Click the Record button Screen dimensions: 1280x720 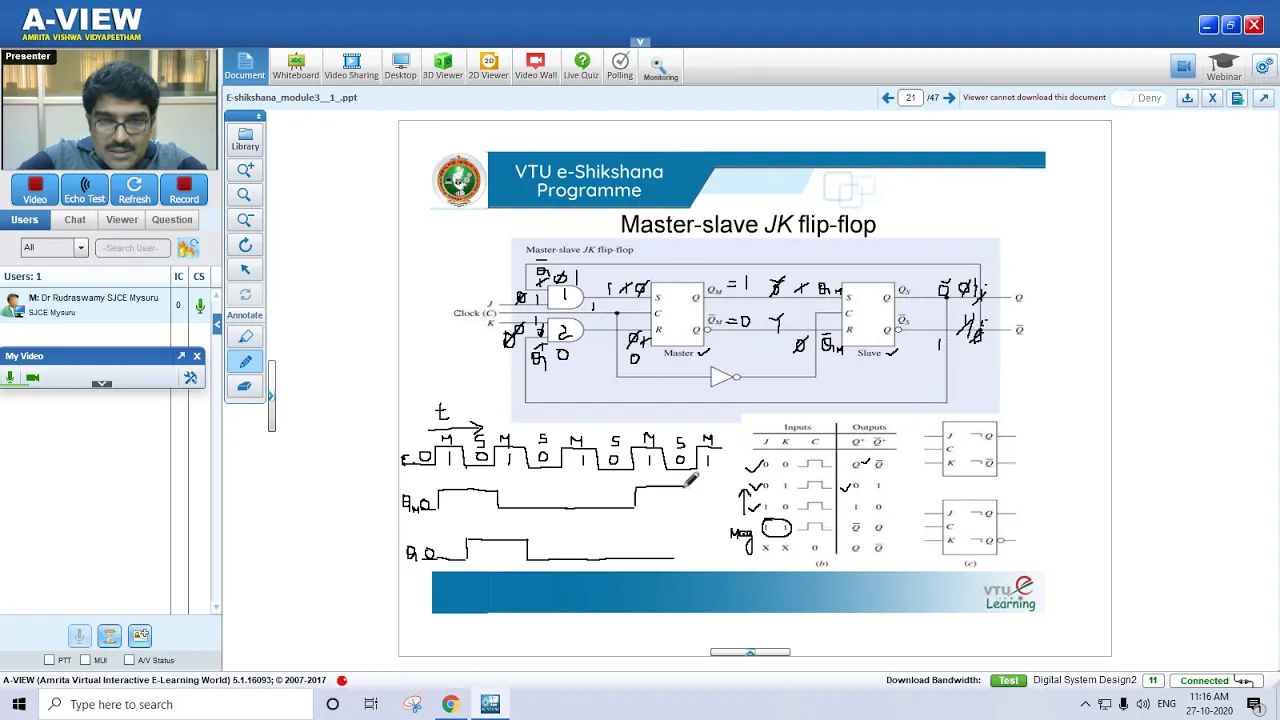tap(184, 190)
